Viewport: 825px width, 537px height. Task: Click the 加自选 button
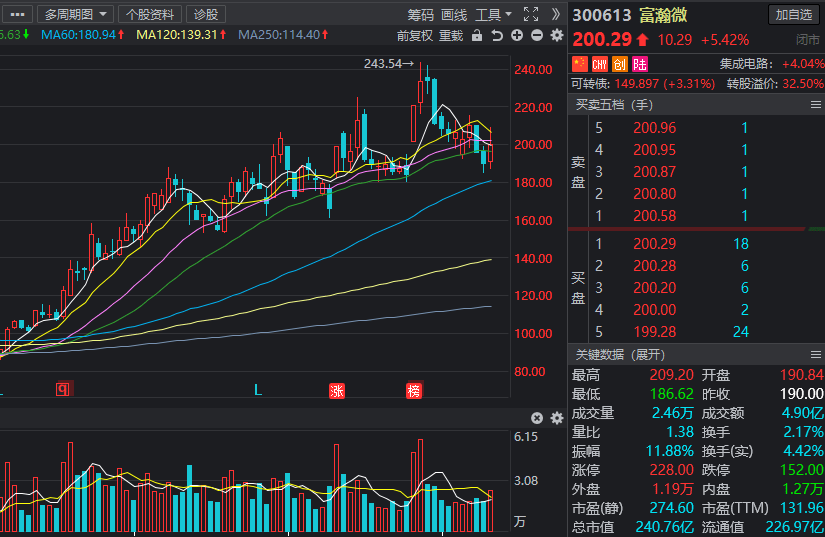794,15
